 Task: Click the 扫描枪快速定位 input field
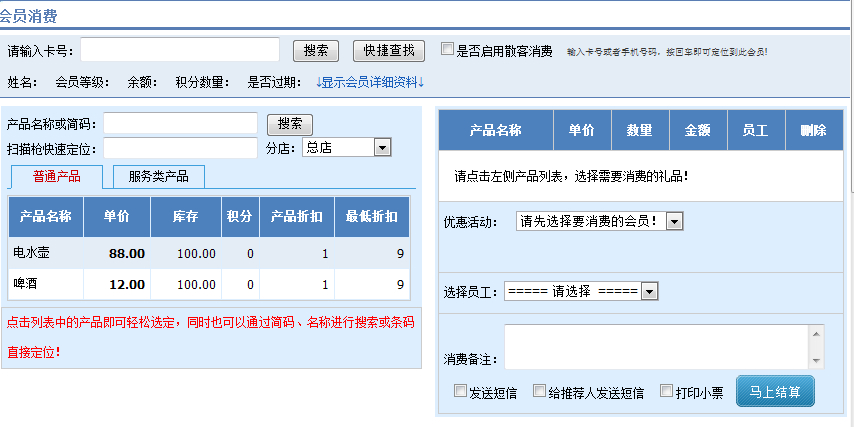180,148
